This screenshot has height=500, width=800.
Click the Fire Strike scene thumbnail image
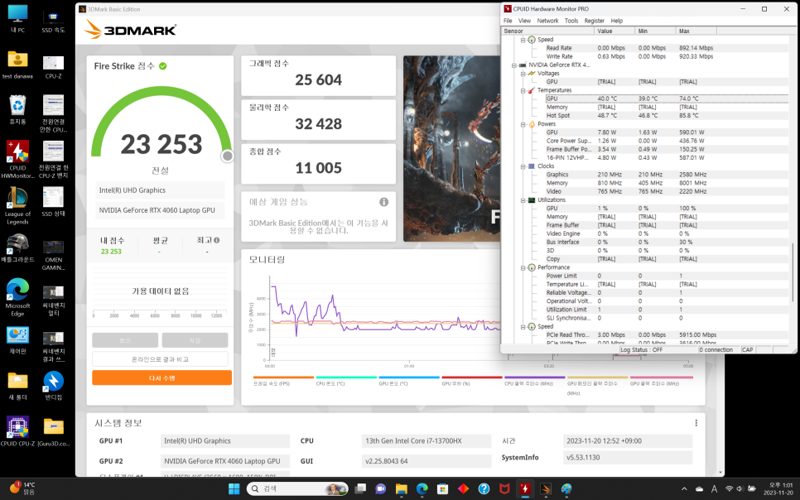click(452, 148)
